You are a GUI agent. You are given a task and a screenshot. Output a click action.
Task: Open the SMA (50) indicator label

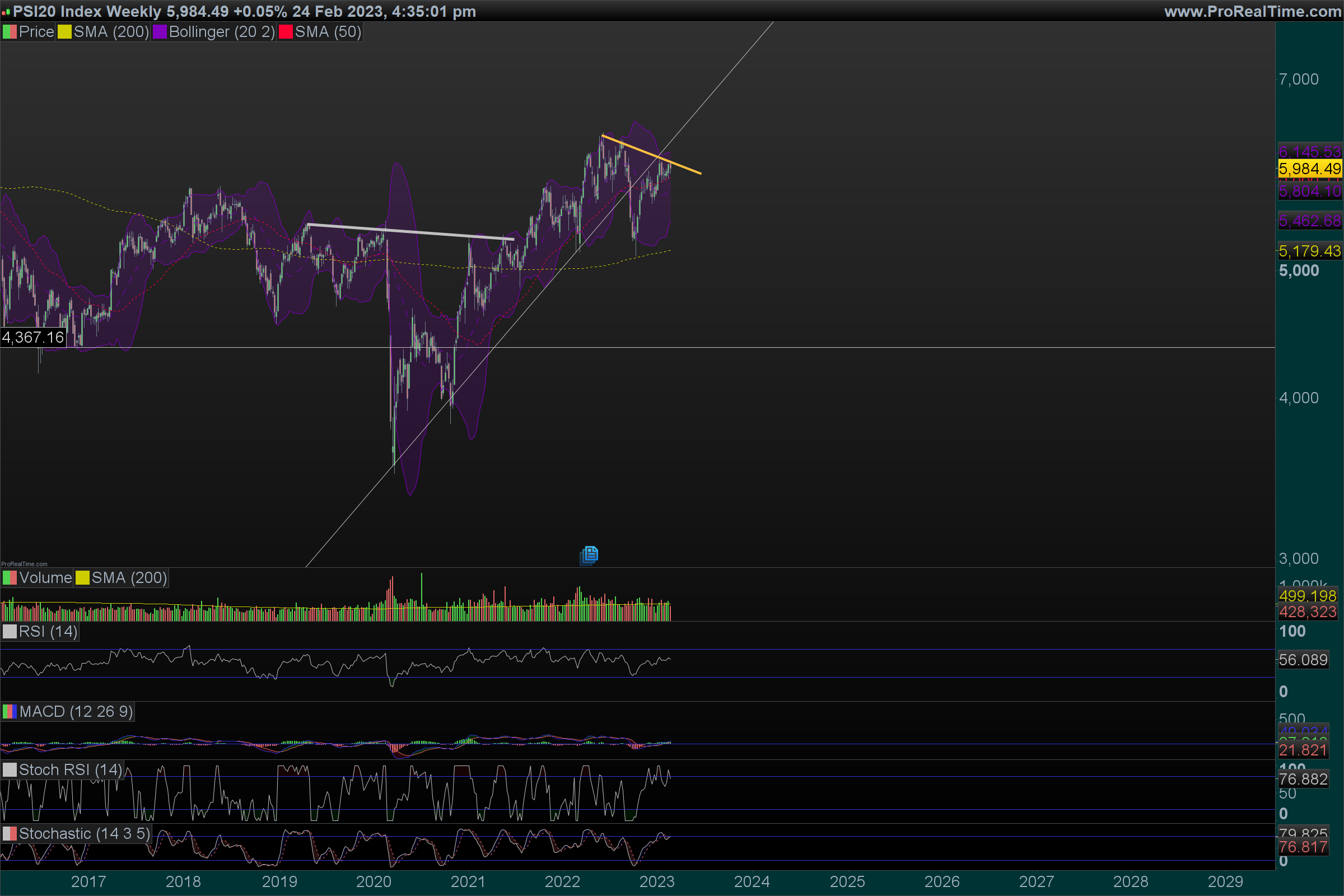328,32
